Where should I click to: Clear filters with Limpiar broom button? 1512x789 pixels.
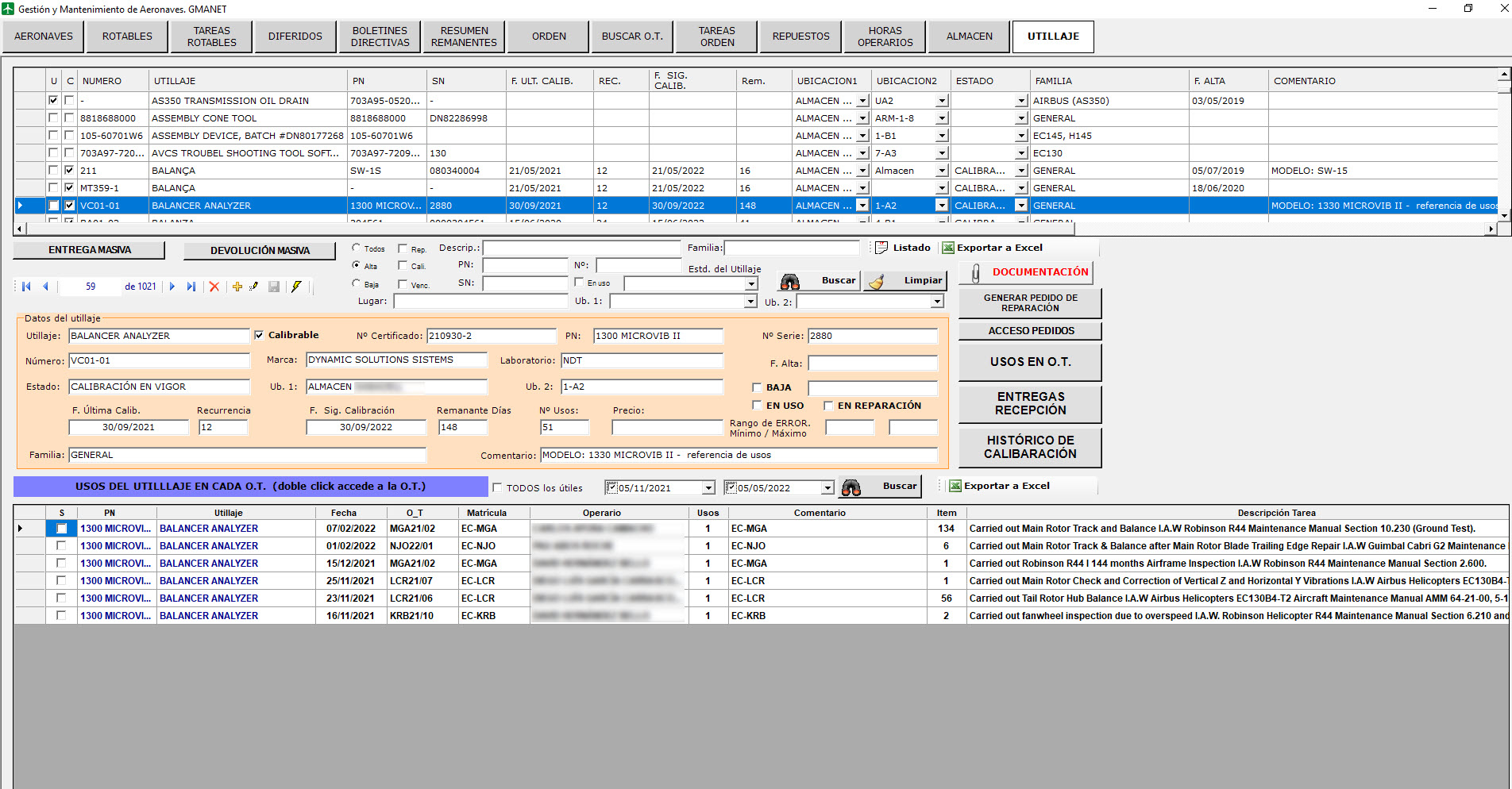pos(905,281)
